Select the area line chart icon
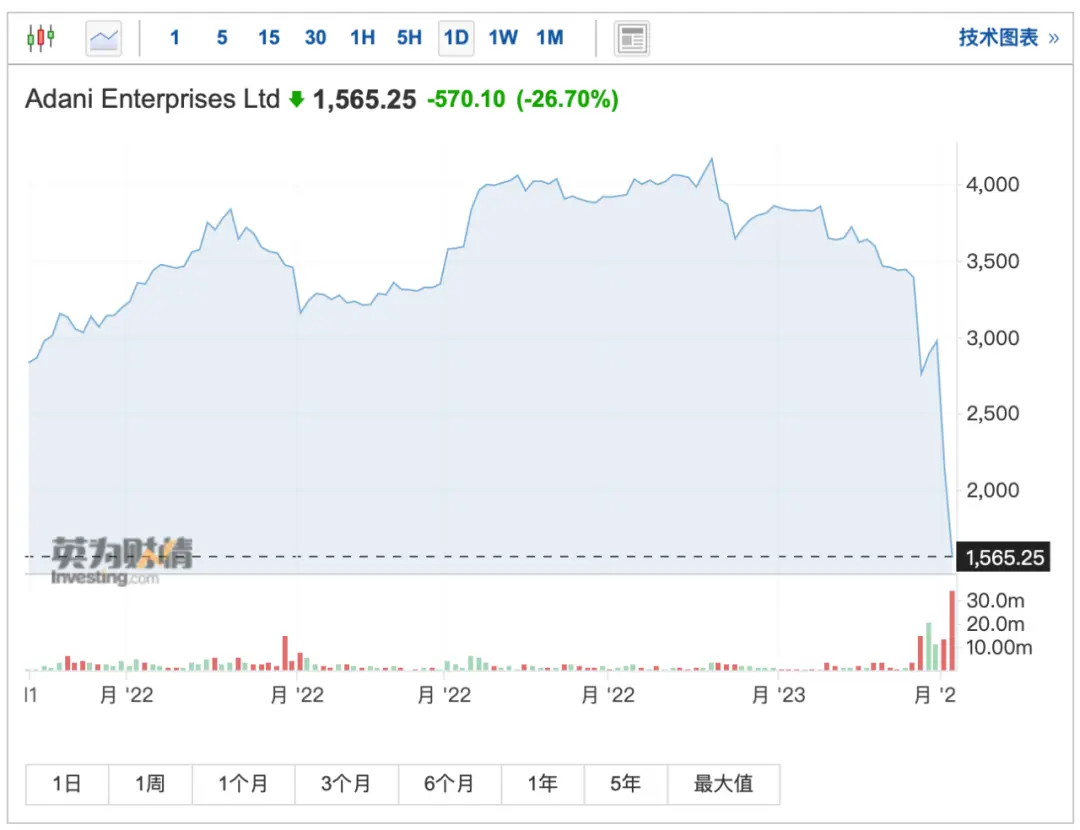Viewport: 1080px width, 830px height. [x=104, y=38]
